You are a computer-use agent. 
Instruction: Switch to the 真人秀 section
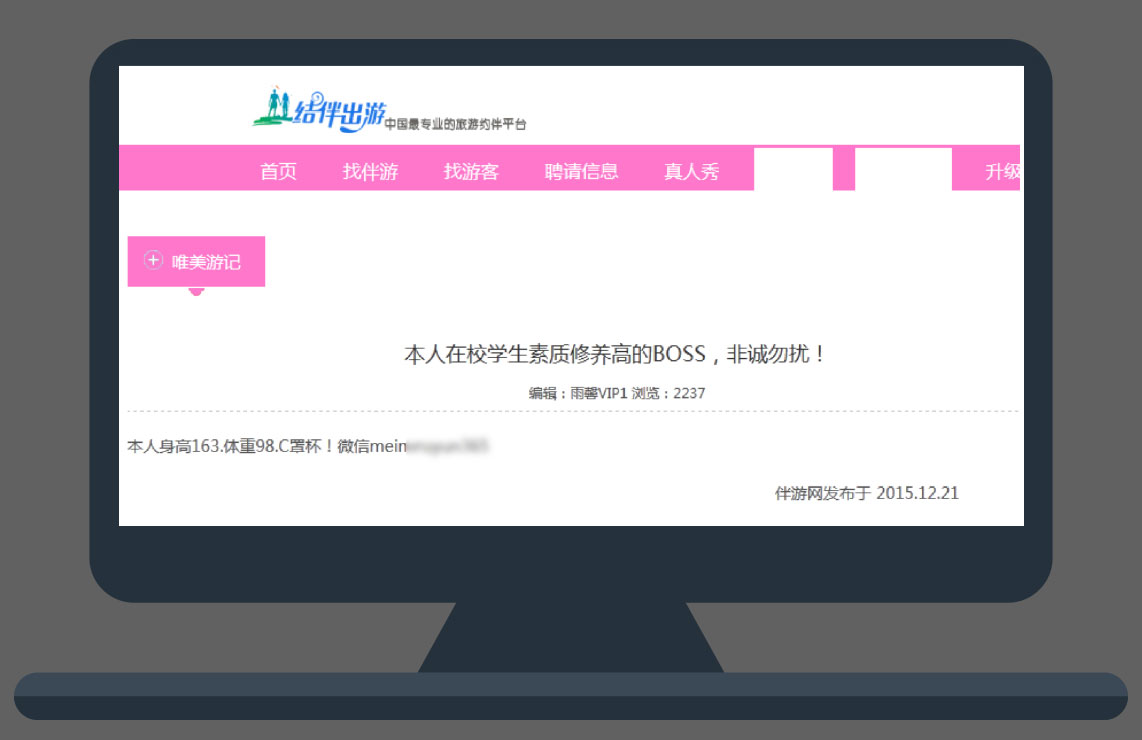(x=691, y=171)
